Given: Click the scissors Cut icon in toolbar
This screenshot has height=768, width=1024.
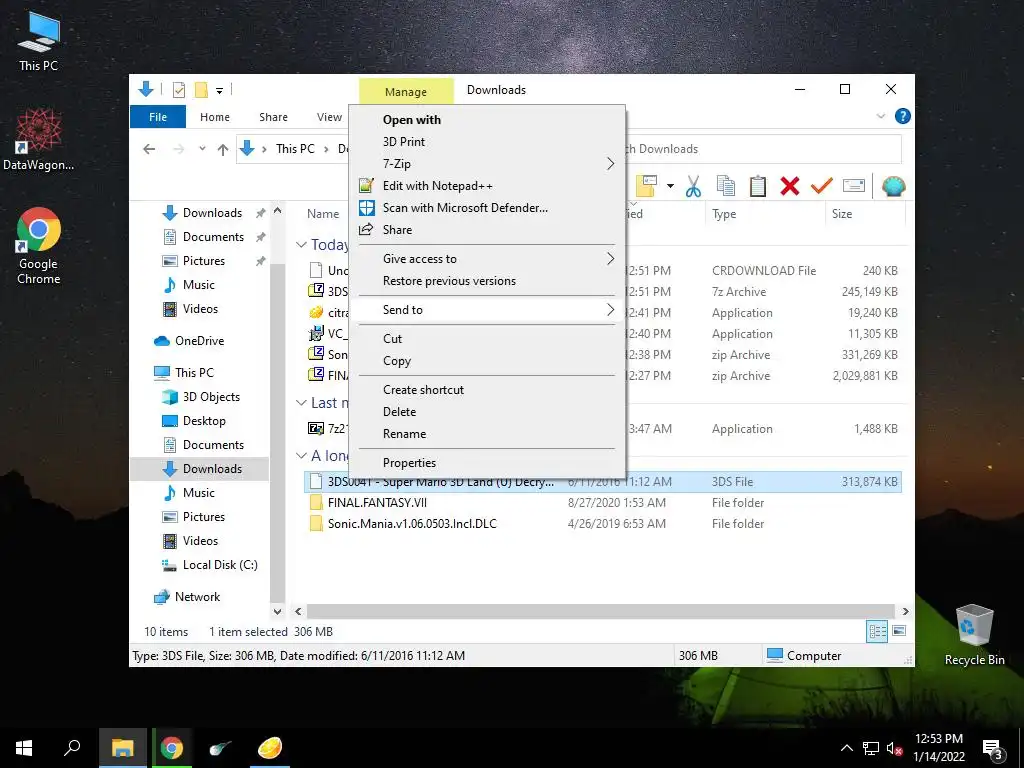Looking at the screenshot, I should [694, 186].
